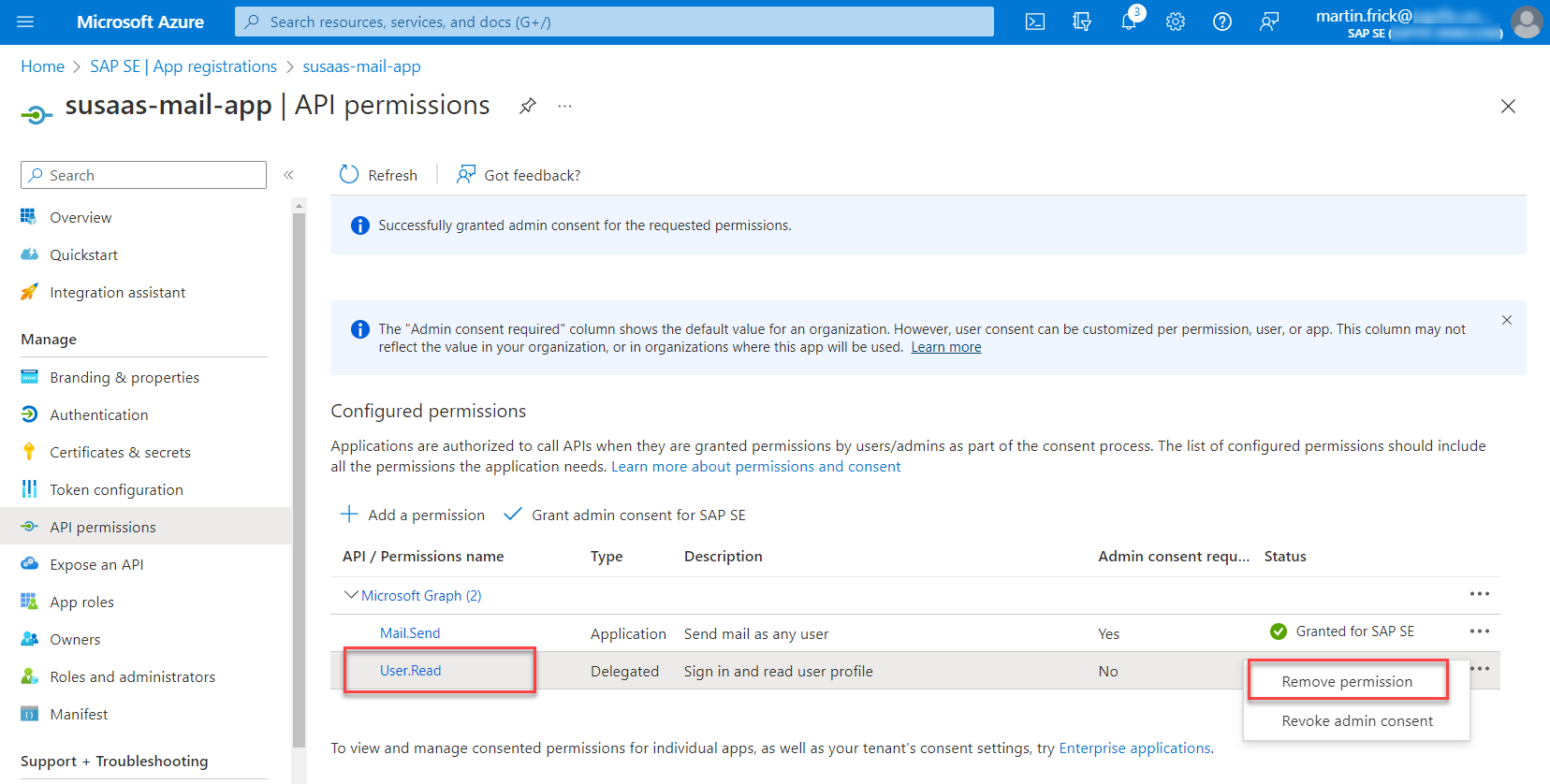The image size is (1550, 784).
Task: Open the more options ellipsis beside the title
Action: point(564,106)
